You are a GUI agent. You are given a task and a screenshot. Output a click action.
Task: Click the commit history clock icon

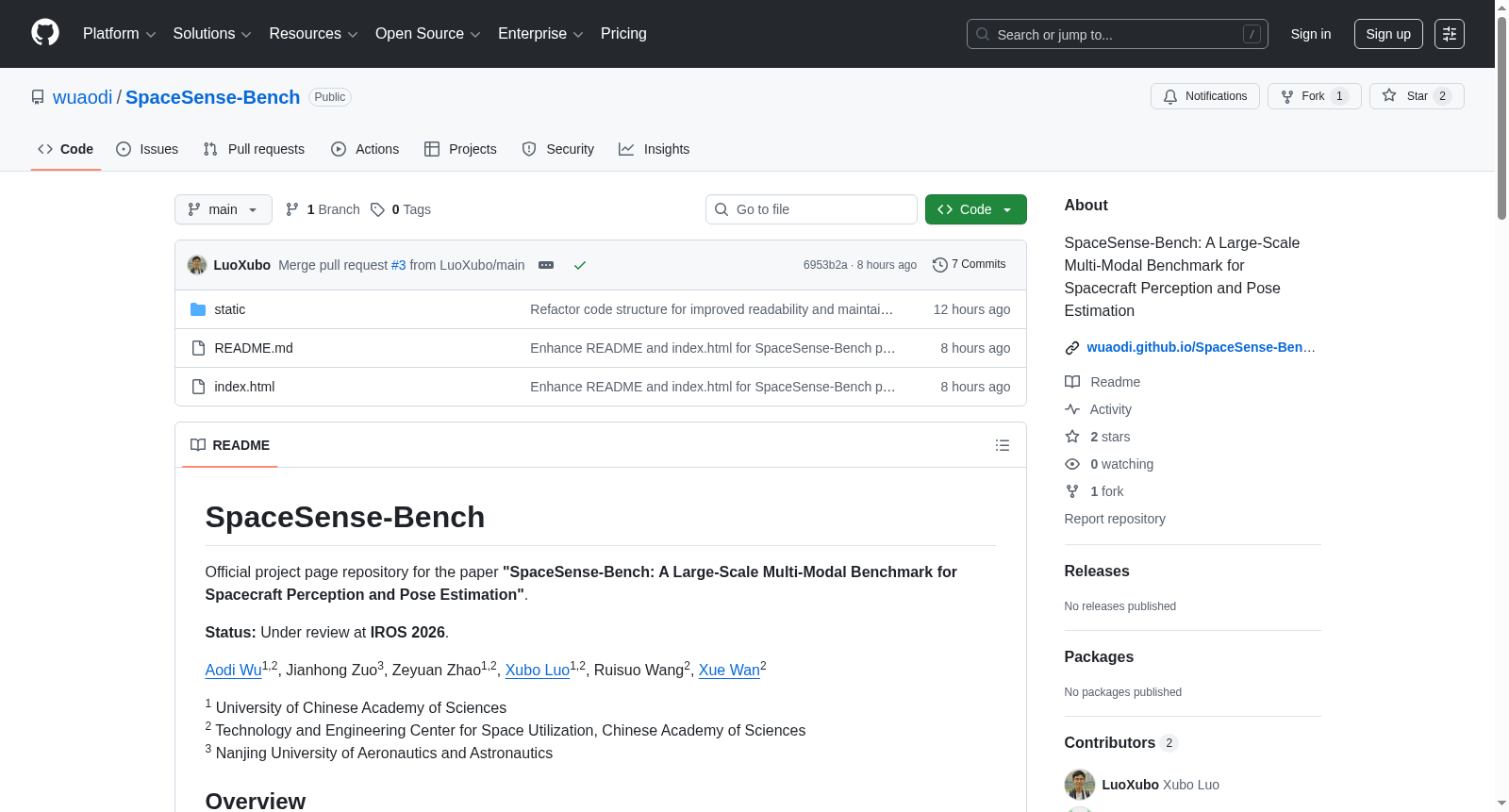click(939, 265)
